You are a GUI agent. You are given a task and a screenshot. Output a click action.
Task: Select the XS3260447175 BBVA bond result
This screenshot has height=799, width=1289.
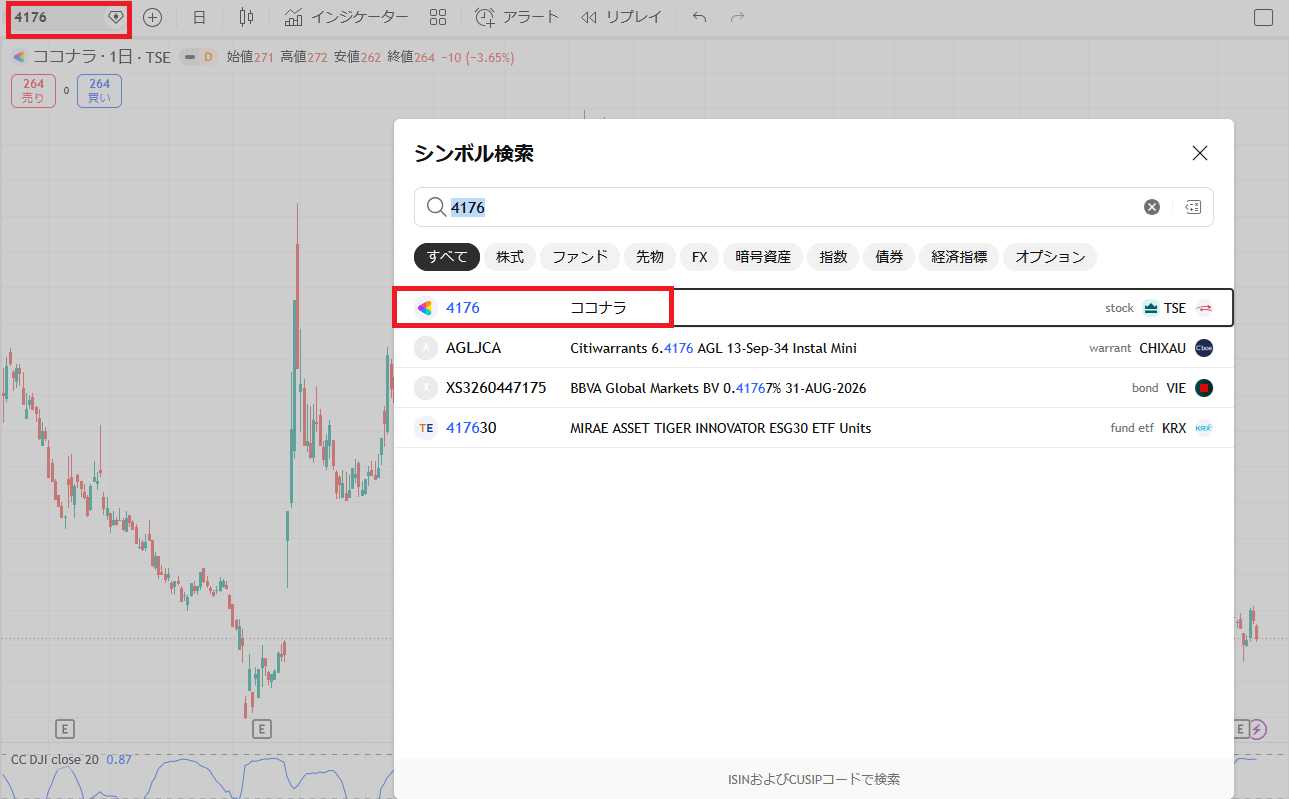tap(814, 388)
